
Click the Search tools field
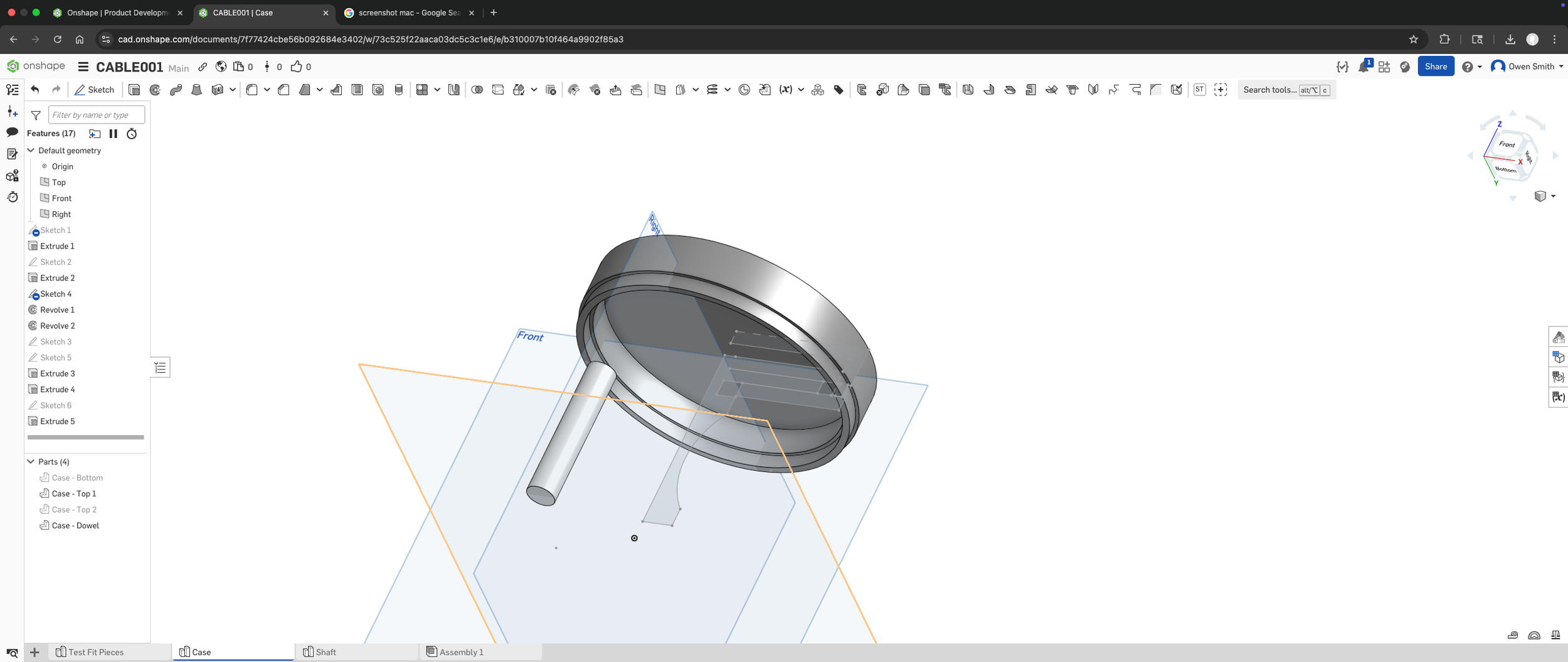(1286, 90)
